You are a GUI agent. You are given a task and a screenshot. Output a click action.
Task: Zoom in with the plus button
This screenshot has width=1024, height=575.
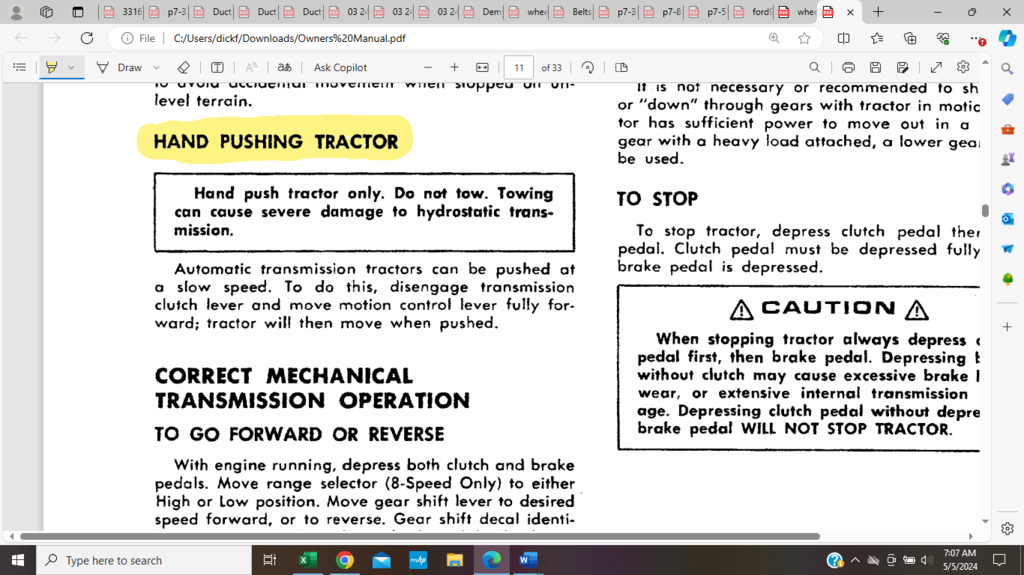(454, 67)
